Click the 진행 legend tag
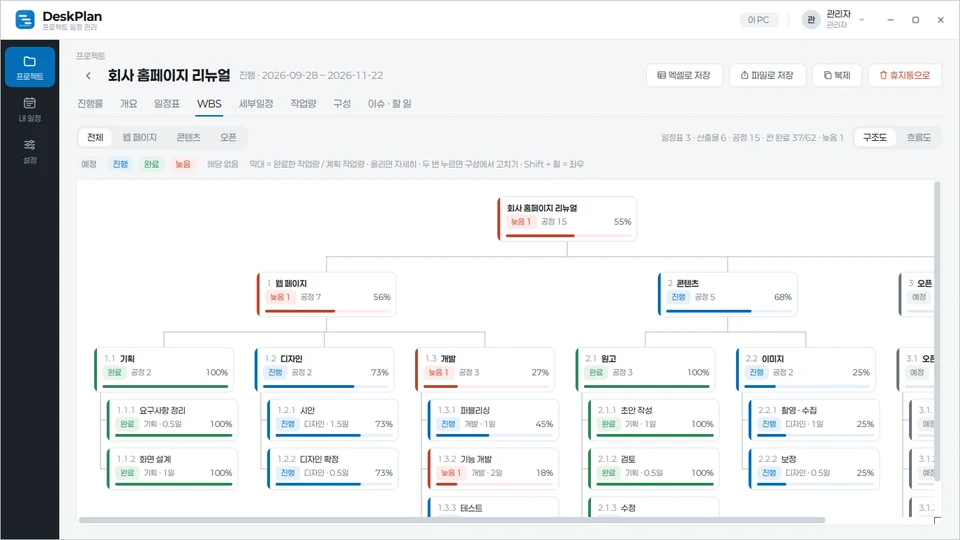The height and width of the screenshot is (540, 960). point(120,164)
